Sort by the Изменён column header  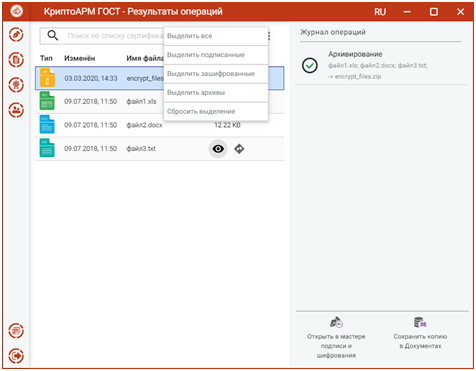(80, 58)
